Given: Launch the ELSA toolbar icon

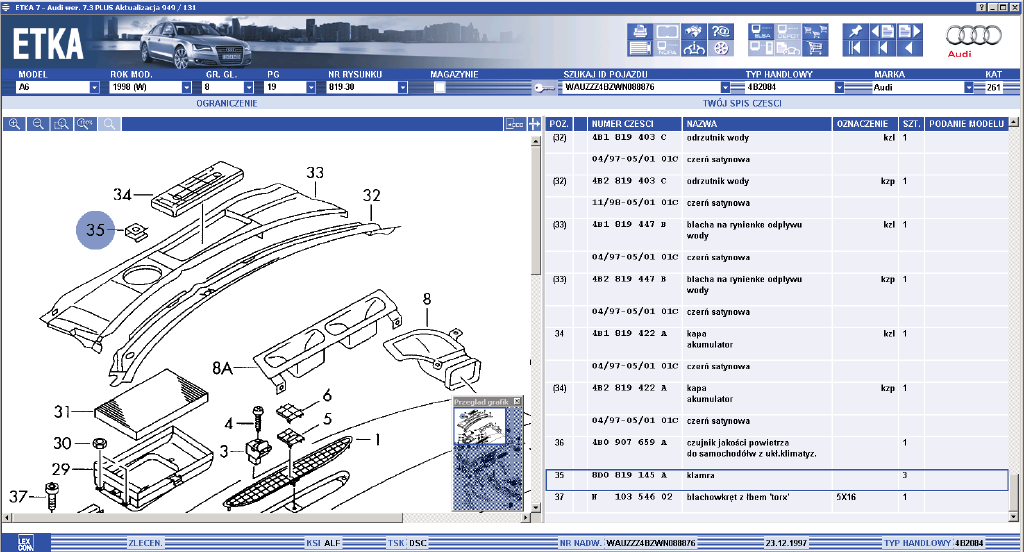Looking at the screenshot, I should pos(761,31).
